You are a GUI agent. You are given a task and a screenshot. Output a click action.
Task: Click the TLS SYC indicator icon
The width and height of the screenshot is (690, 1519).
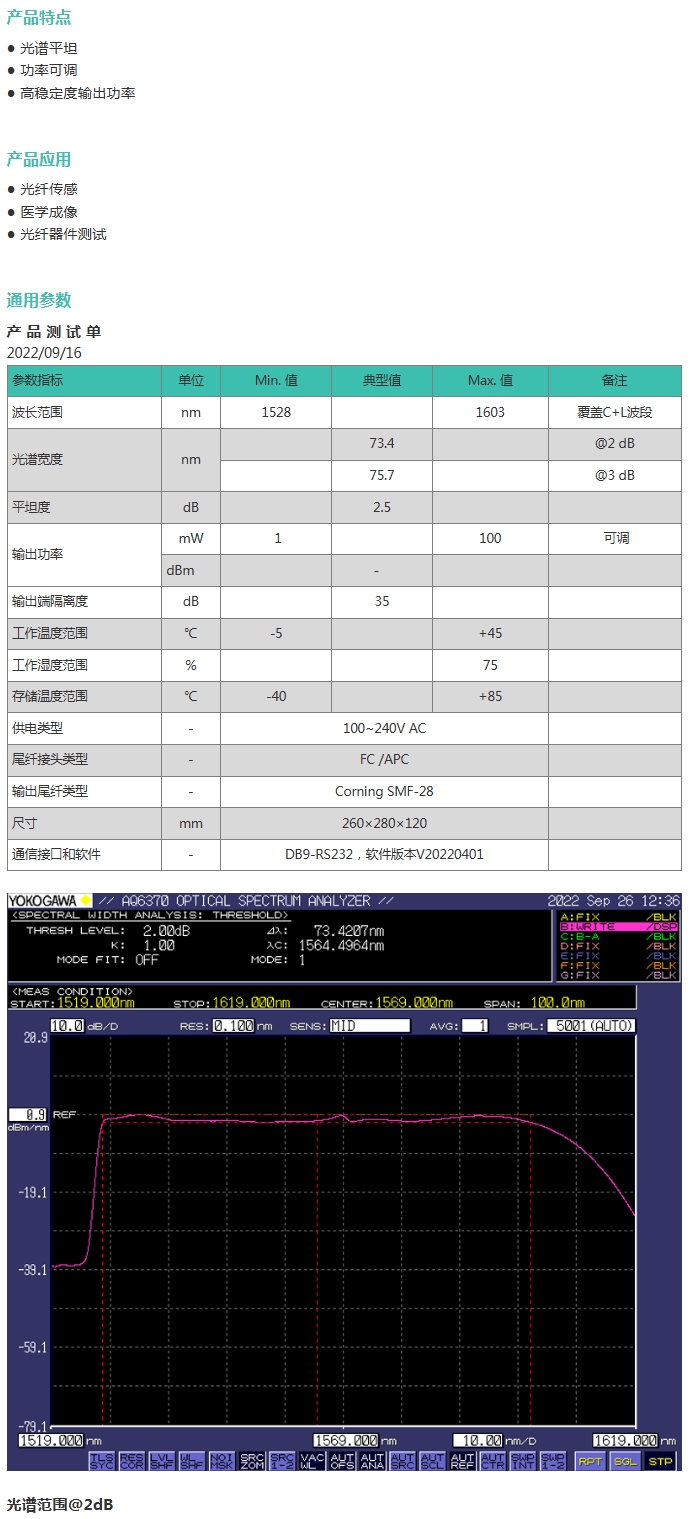(x=101, y=1460)
